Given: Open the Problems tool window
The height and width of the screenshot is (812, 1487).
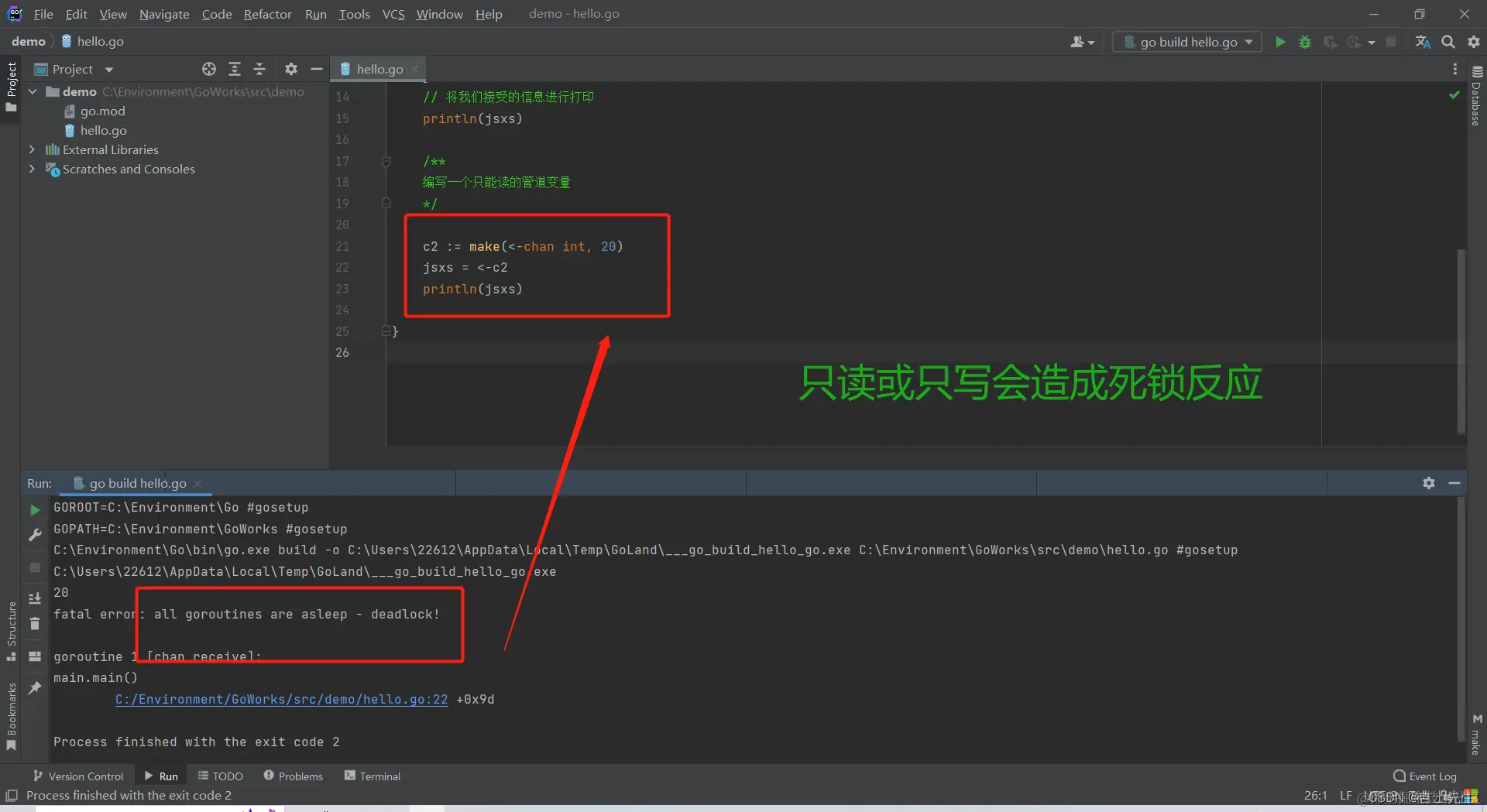Looking at the screenshot, I should [x=294, y=776].
